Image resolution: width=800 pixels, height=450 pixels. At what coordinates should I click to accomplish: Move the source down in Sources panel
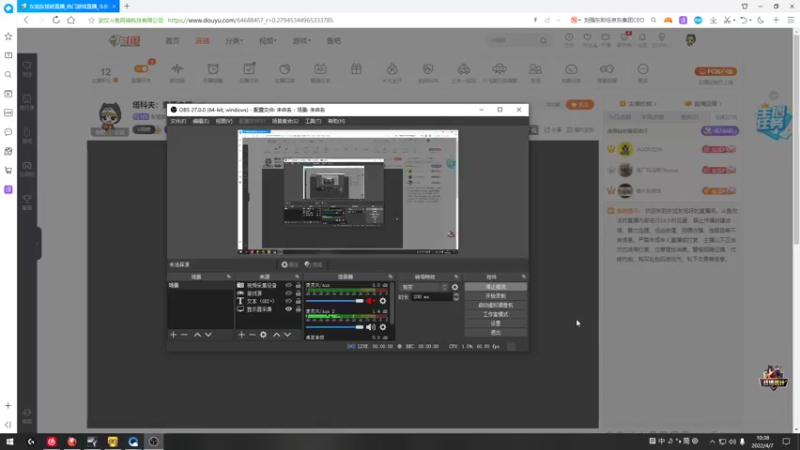click(287, 335)
